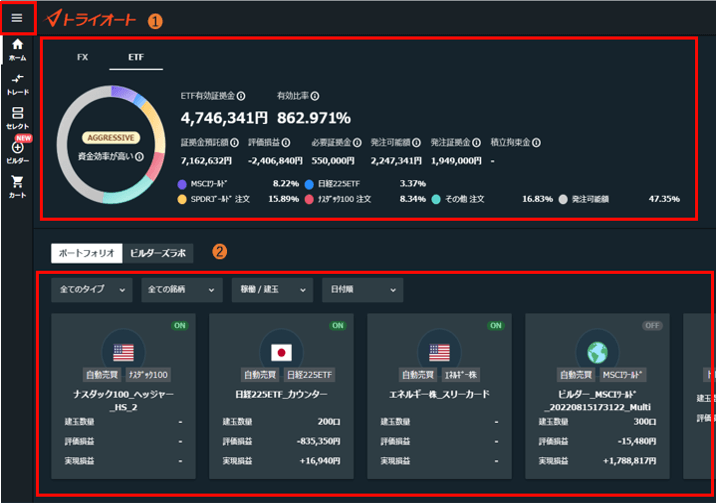Click the 4,746,341円 margin value
716x504 pixels.
tap(224, 118)
